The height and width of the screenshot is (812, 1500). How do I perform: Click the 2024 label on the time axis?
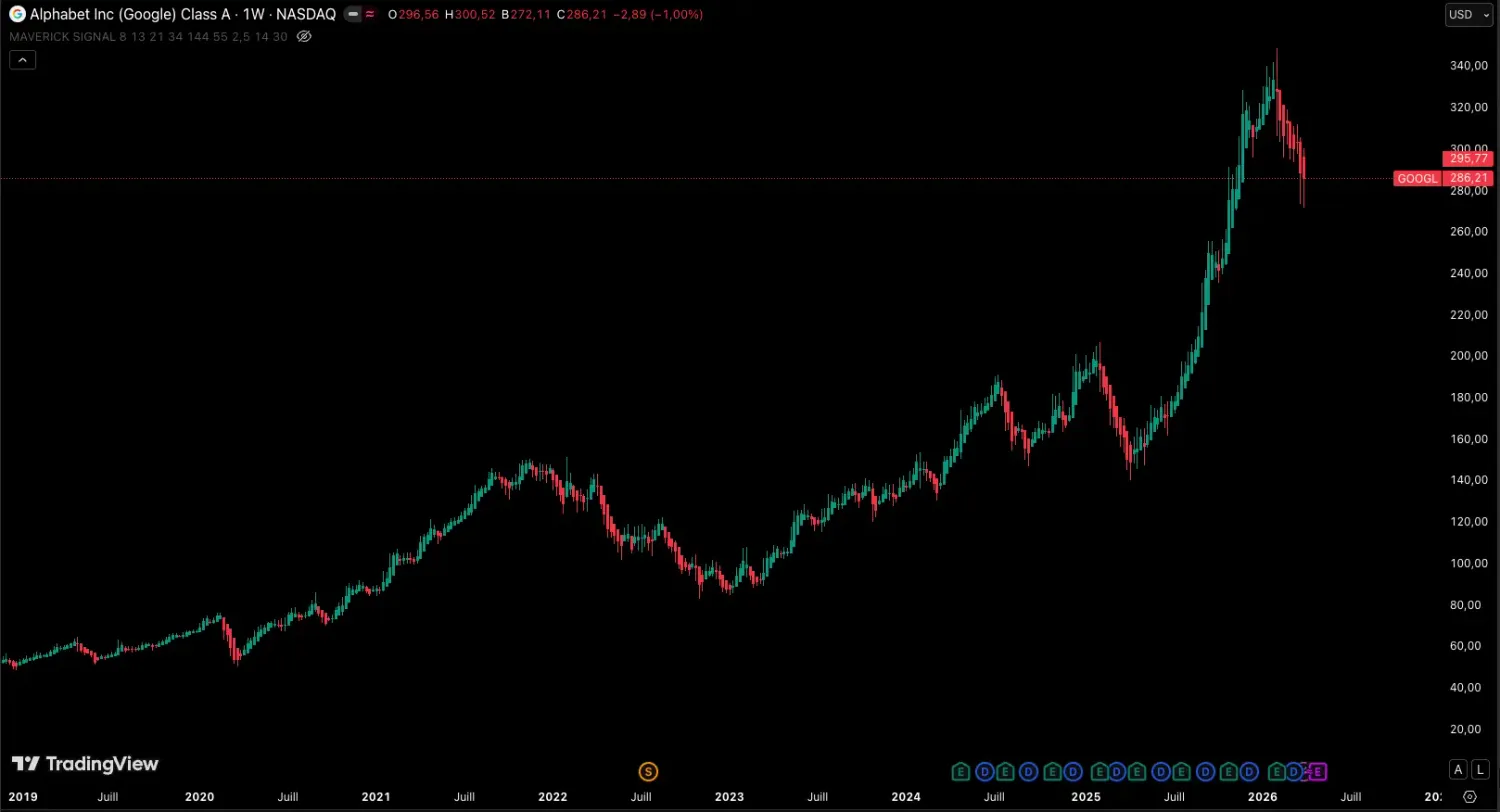906,797
